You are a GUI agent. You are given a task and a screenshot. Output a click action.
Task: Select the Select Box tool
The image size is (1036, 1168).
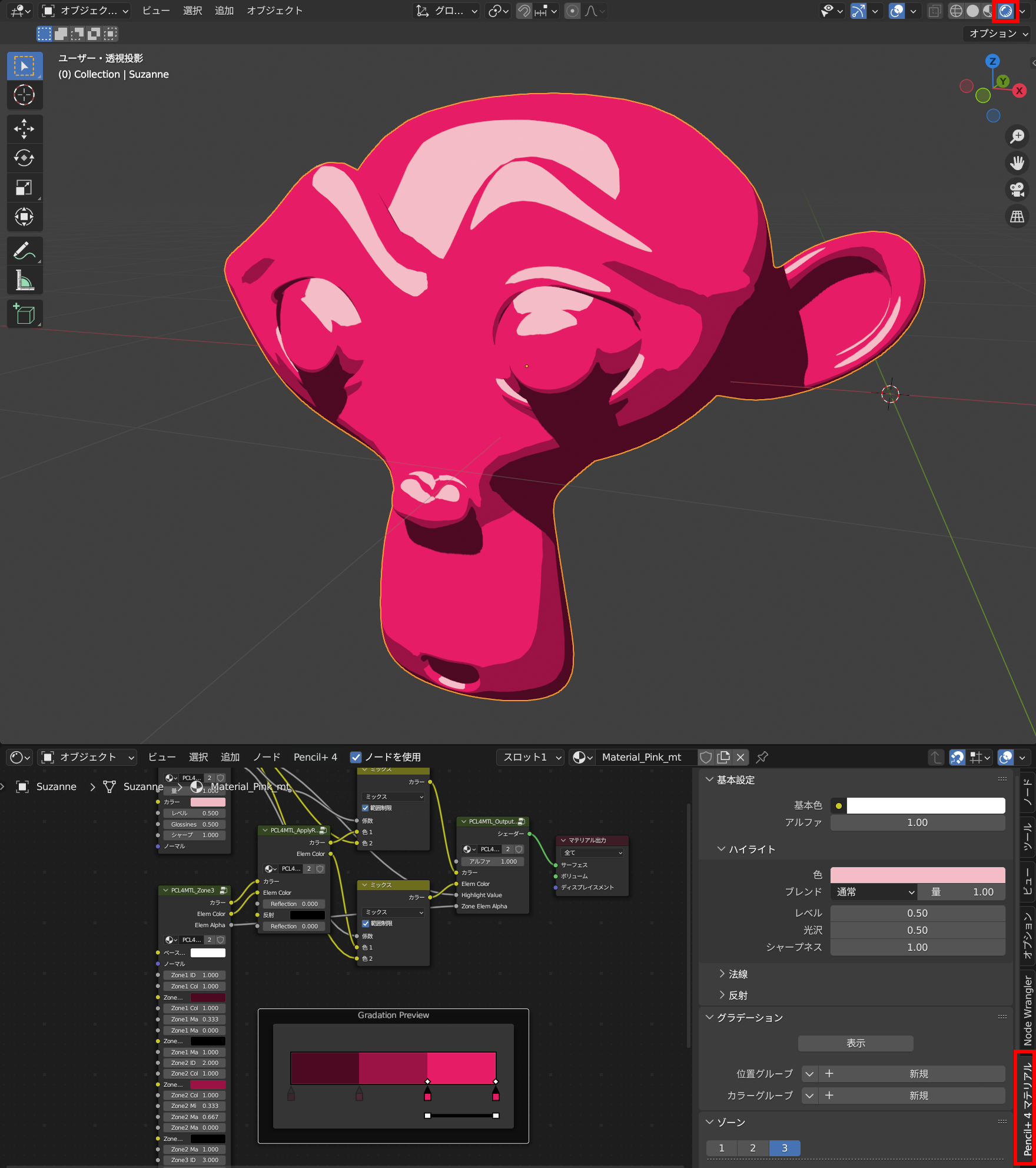pos(24,66)
